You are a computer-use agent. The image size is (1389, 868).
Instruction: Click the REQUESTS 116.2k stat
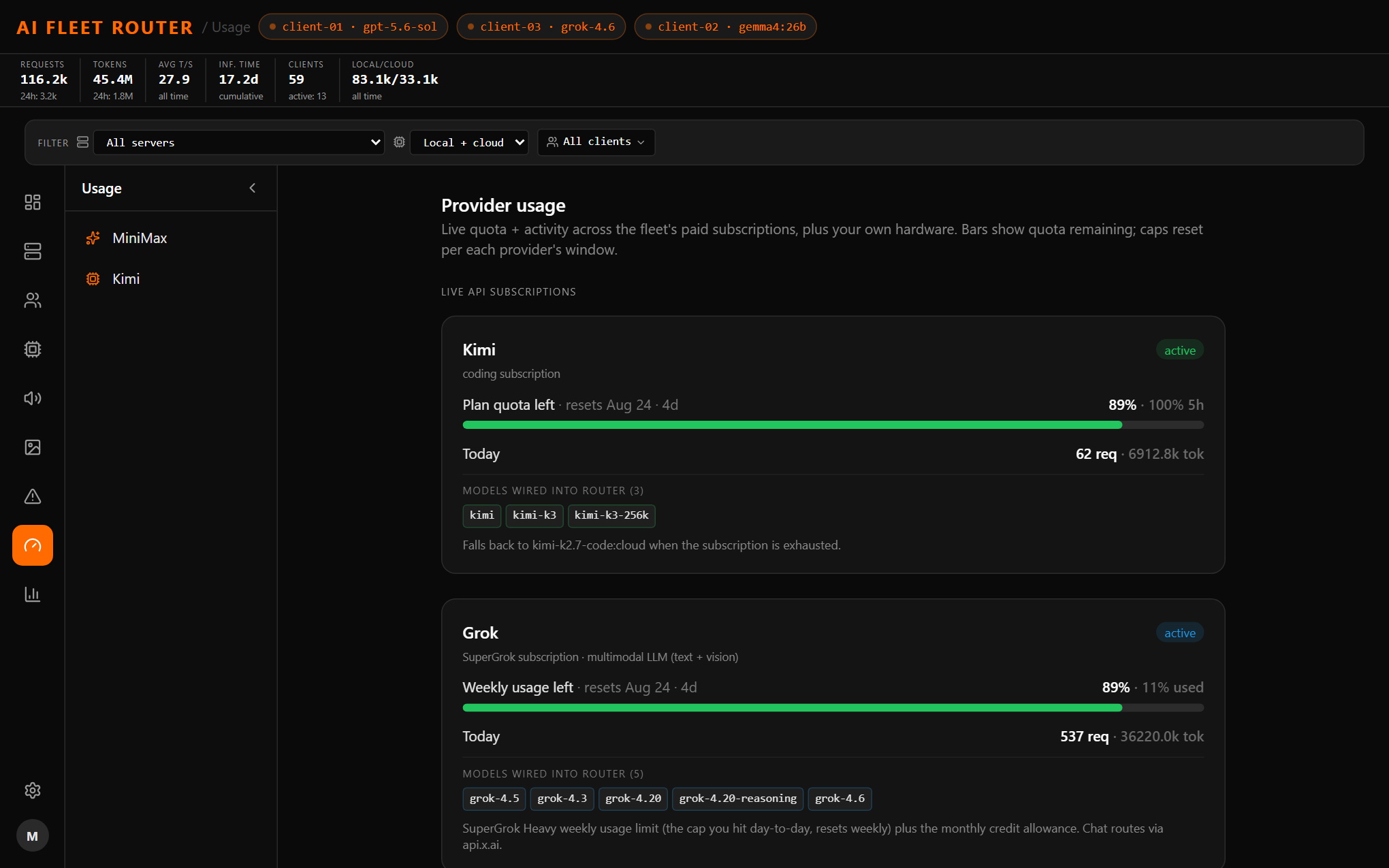coord(44,80)
